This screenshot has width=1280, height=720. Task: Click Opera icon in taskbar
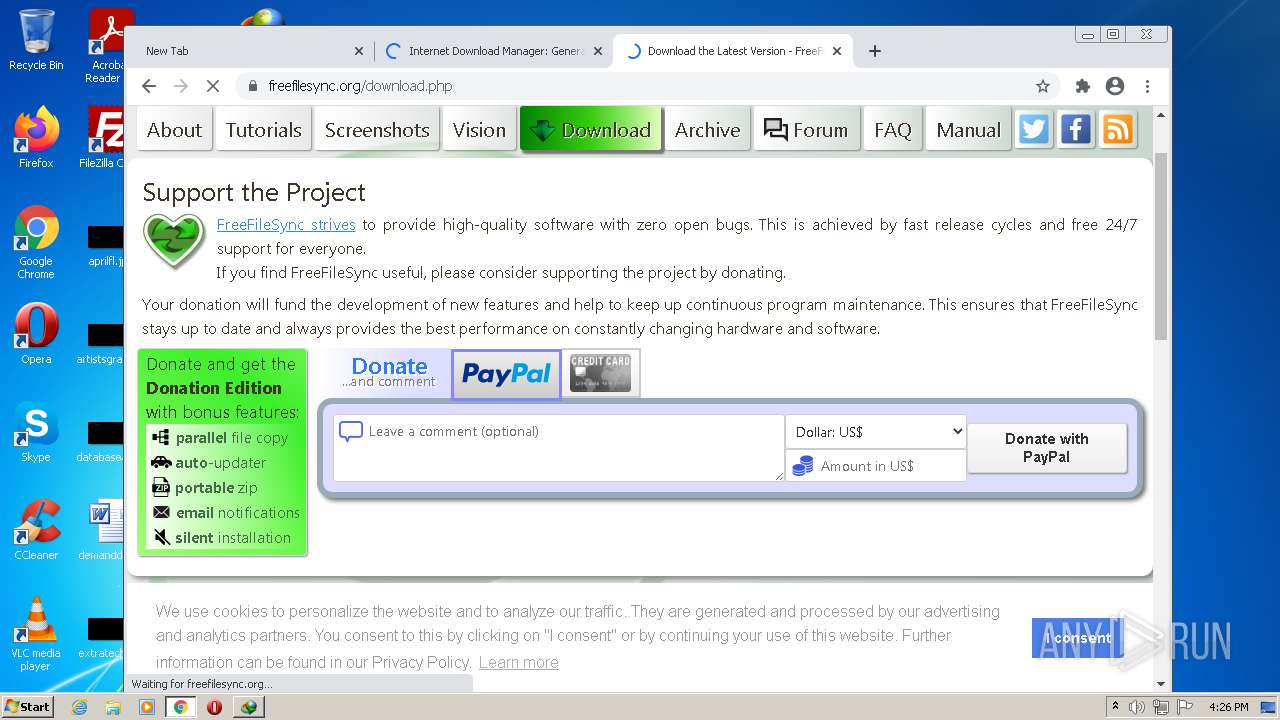(x=214, y=707)
